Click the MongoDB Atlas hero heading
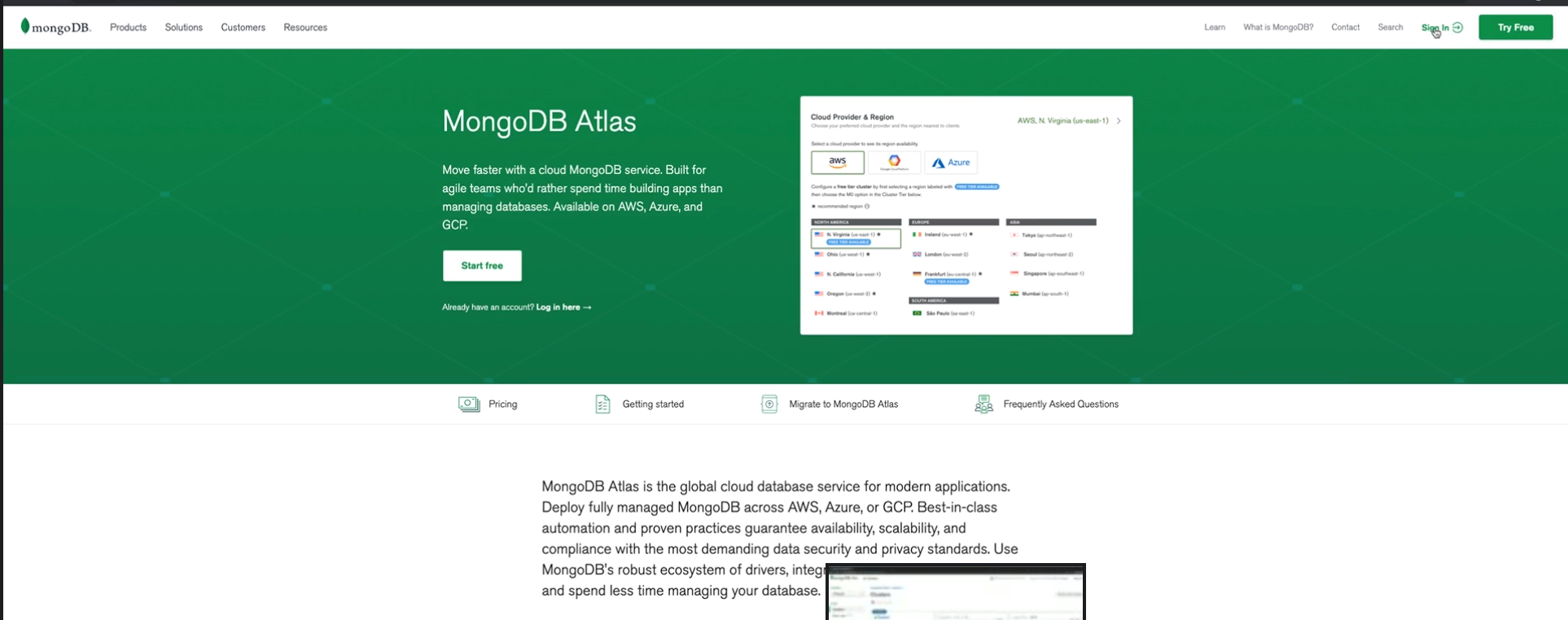 point(539,121)
